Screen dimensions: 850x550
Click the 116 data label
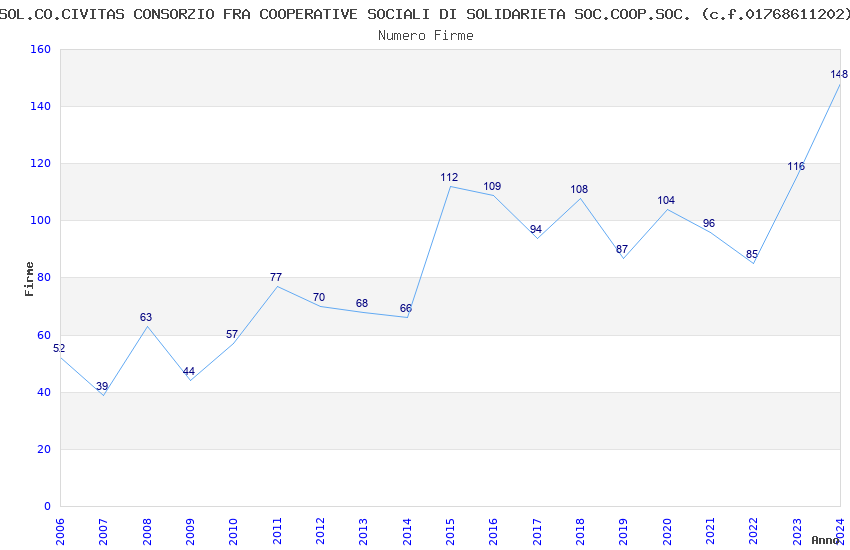[x=796, y=166]
